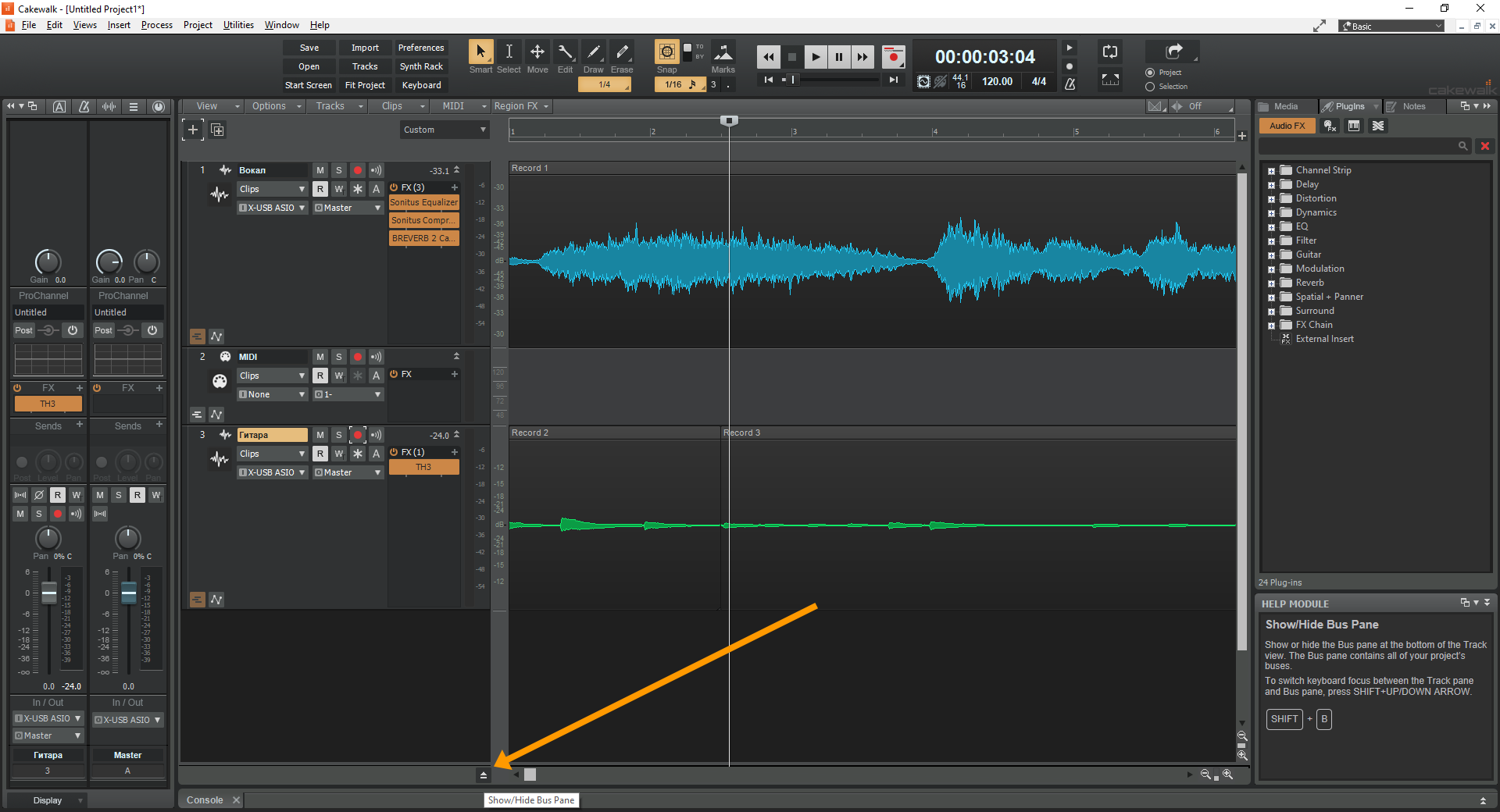Viewport: 1500px width, 812px height.
Task: Click the playhead marker in timeline ruler
Action: point(729,121)
